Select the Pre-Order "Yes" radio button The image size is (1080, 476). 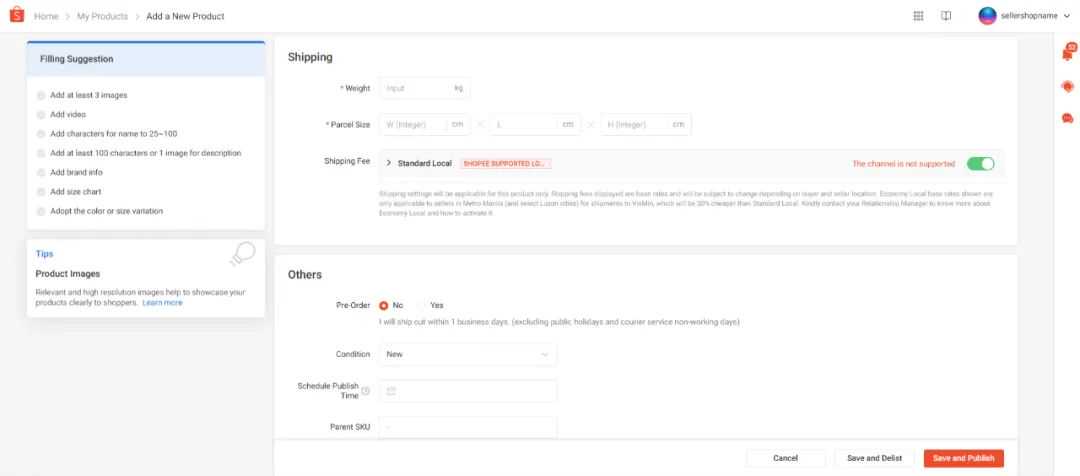pos(421,305)
